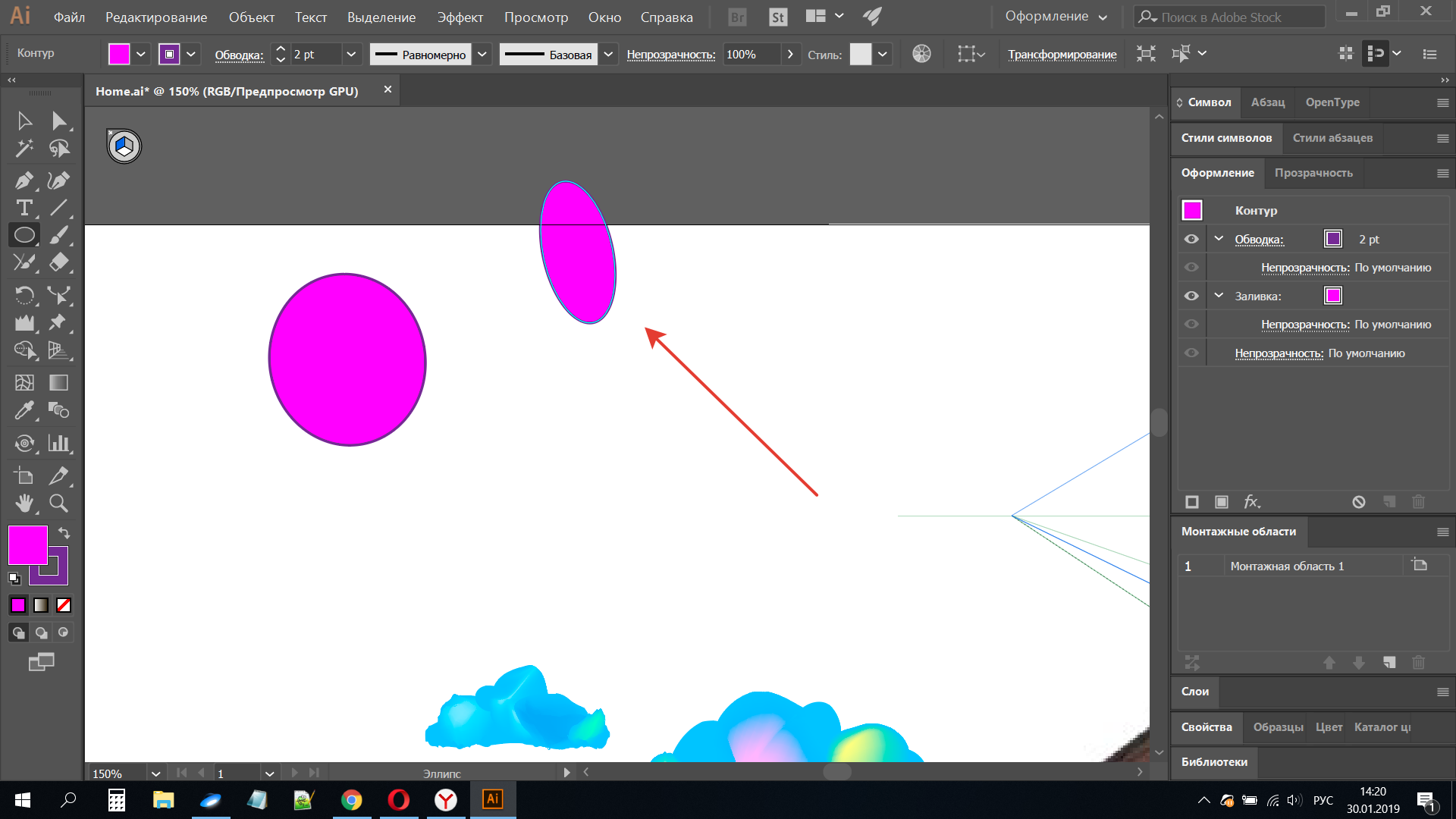Select the Pen tool
The height and width of the screenshot is (819, 1456).
point(24,180)
